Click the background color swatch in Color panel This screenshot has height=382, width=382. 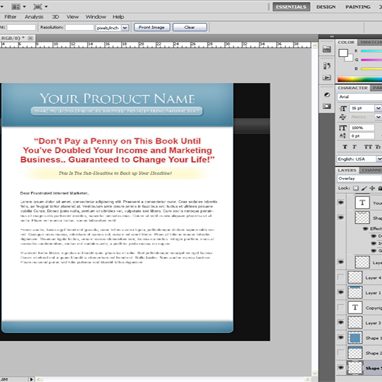coord(350,59)
